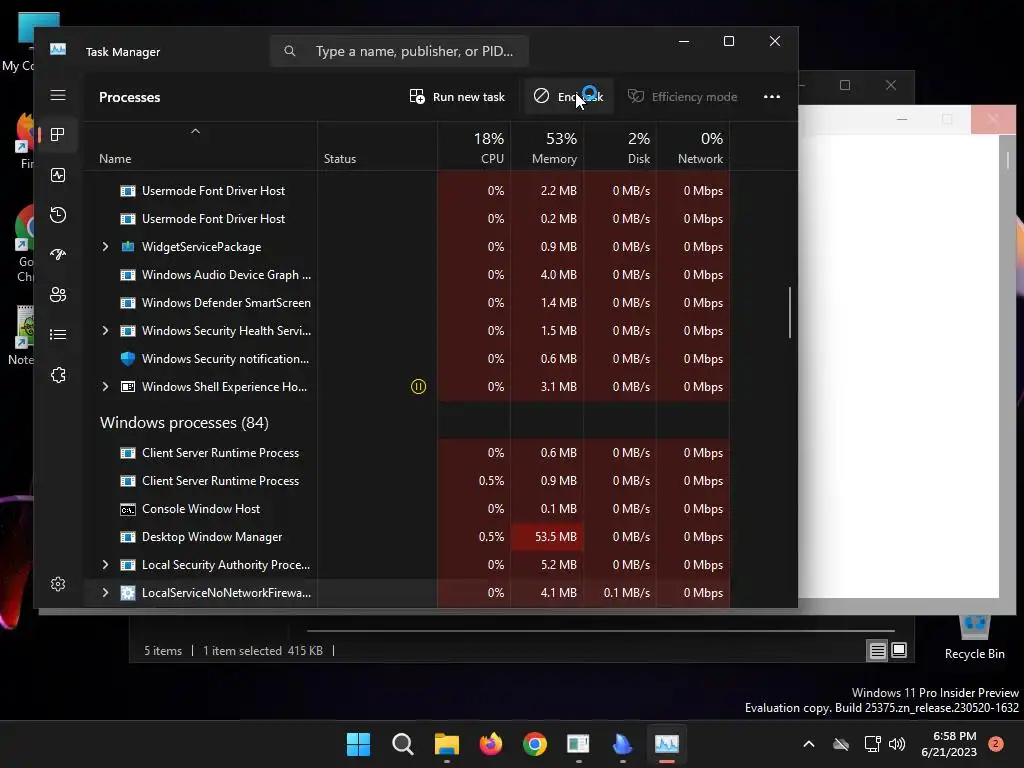Open the Startup apps page in sidebar
This screenshot has height=768, width=1024.
point(58,255)
